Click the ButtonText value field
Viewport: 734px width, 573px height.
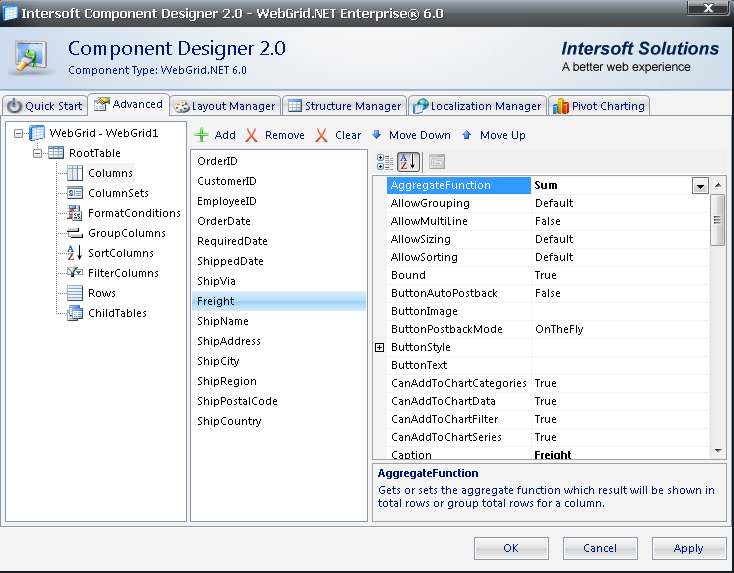coord(620,365)
